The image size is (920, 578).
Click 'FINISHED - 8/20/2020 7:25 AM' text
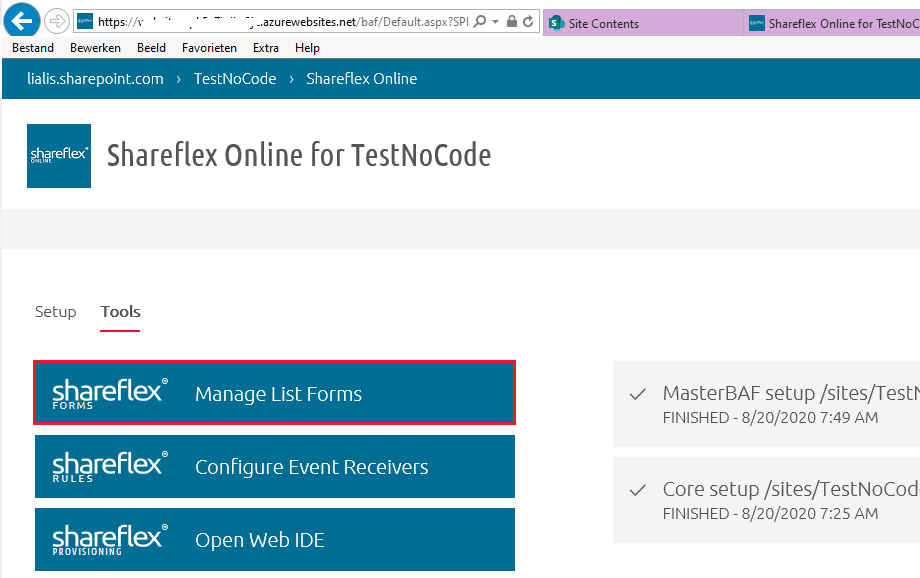tap(770, 514)
